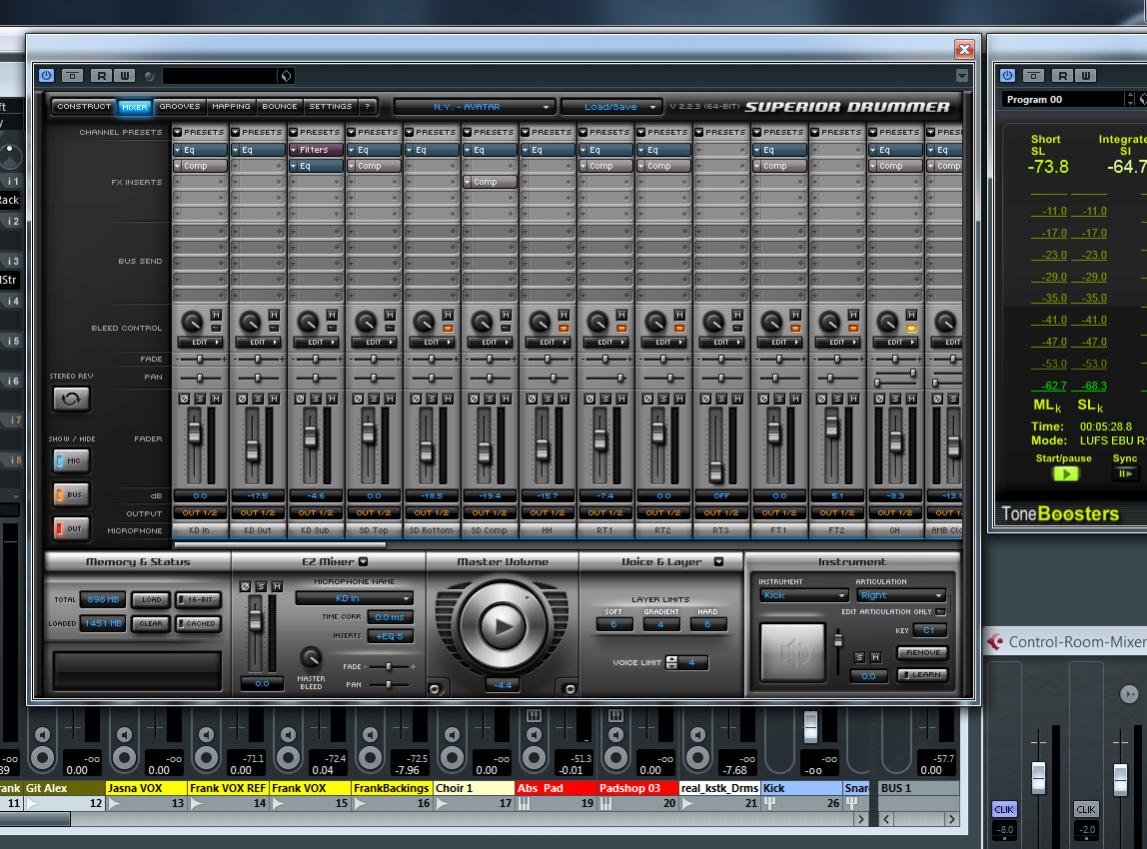Click the help question mark tab
The image size is (1147, 849).
pyautogui.click(x=368, y=107)
